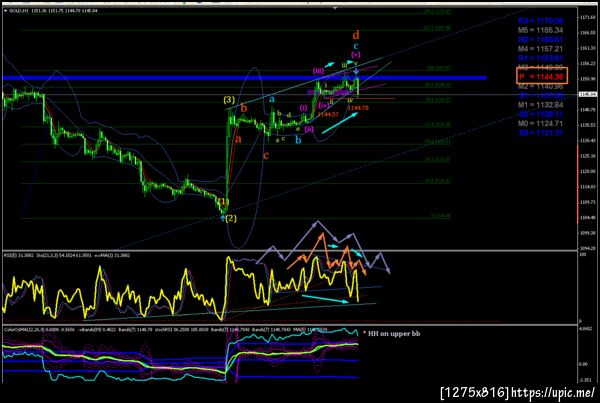The height and width of the screenshot is (403, 600).
Task: Click the blue S3 support level label
Action: pos(541,133)
